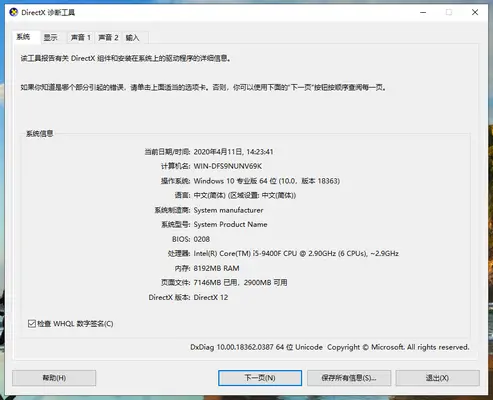Screen dimensions: 493x400
Task: Click the 8192MB RAM memory value
Action: (x=216, y=268)
